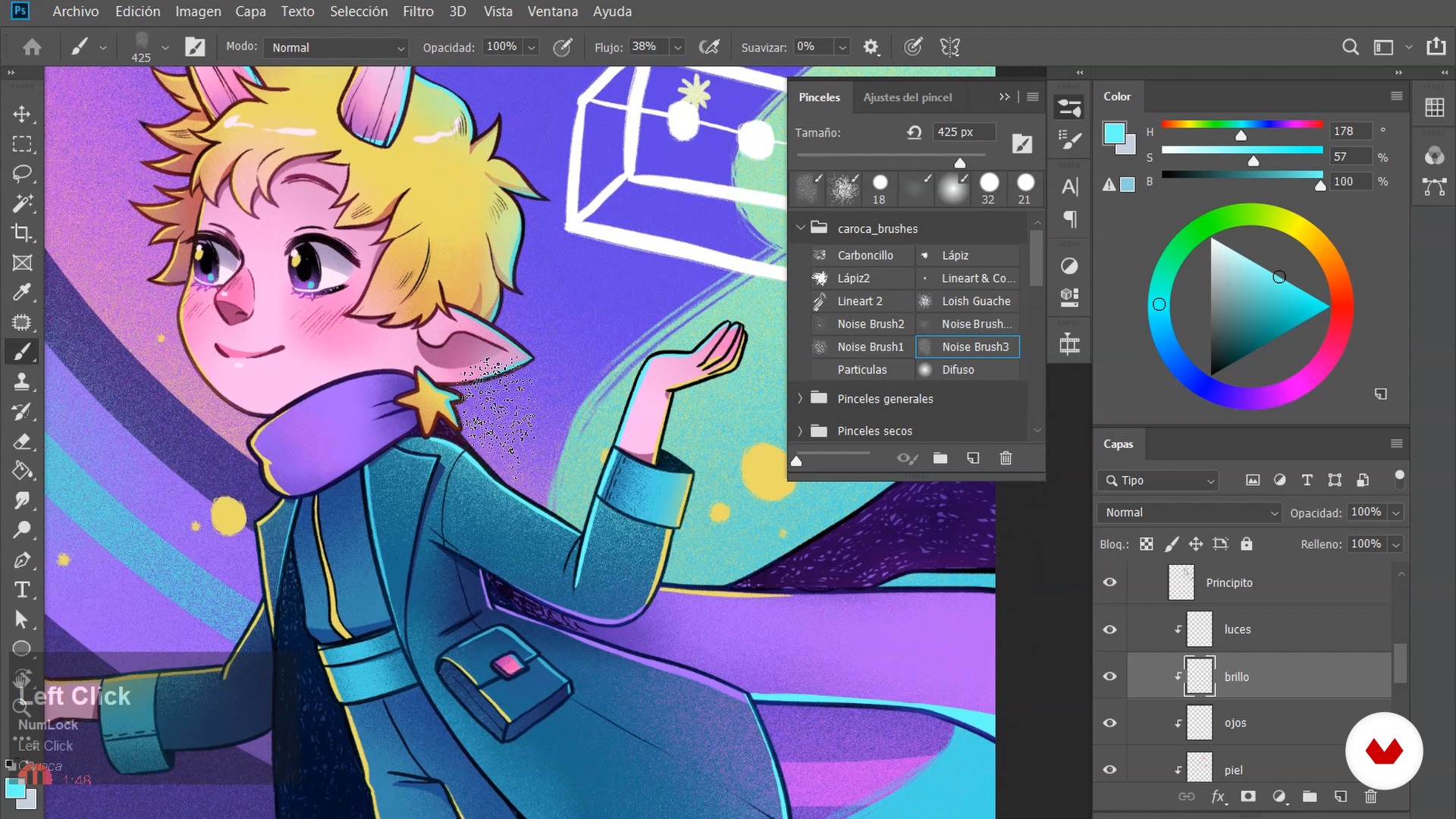This screenshot has height=819, width=1456.
Task: Delete layer with Capas trash icon
Action: click(1370, 796)
